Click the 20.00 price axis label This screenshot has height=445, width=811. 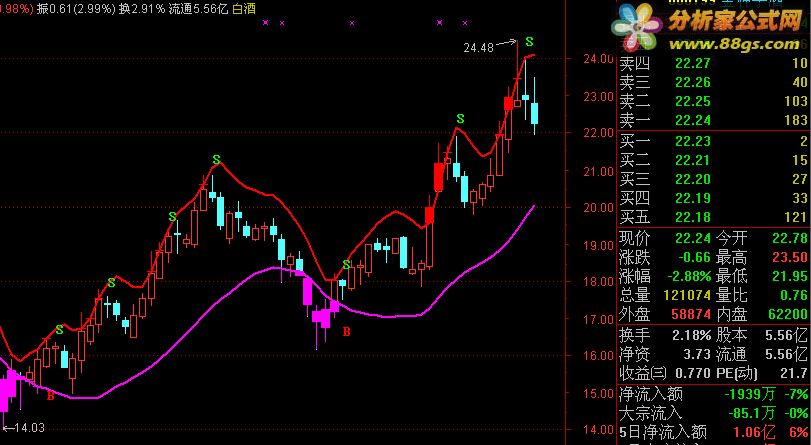[598, 207]
